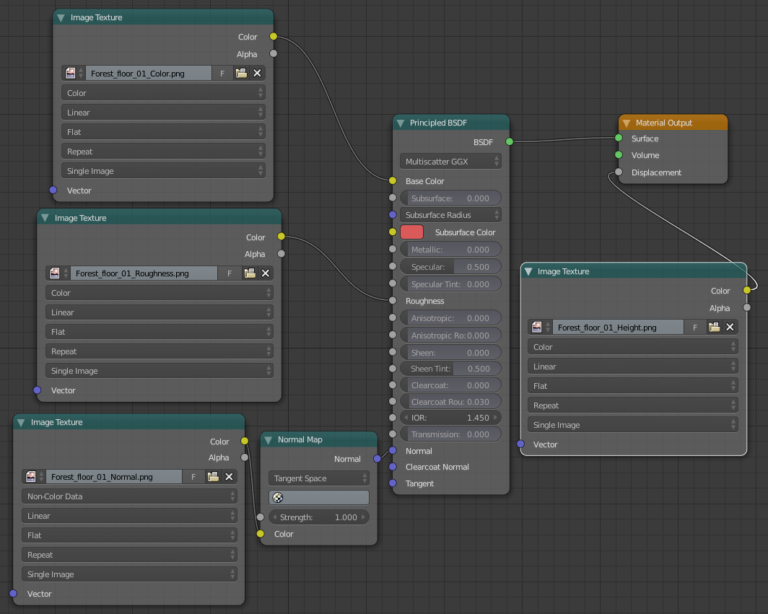
Task: Click the open folder icon for Forest_floor_01_Roughness.png
Action: point(250,273)
